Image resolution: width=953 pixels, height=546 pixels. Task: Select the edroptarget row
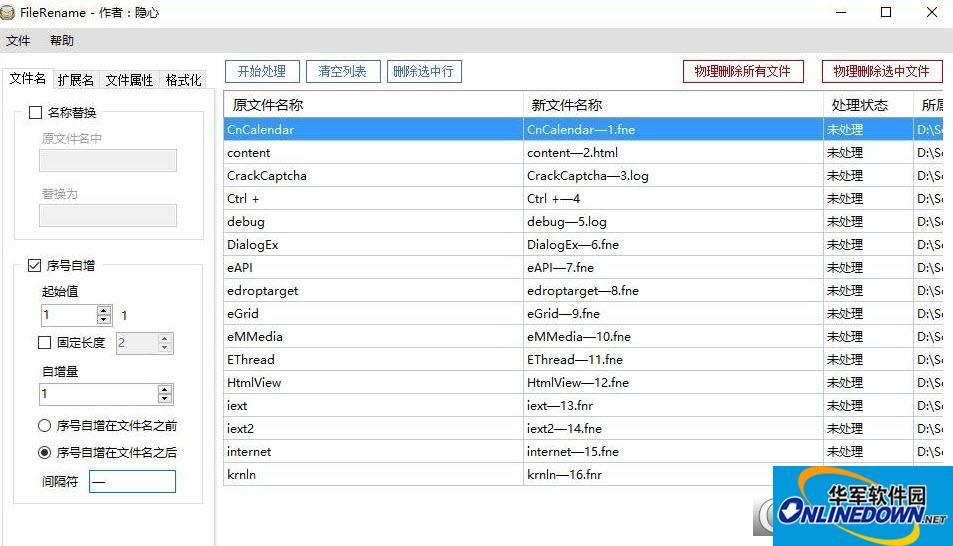click(x=583, y=291)
